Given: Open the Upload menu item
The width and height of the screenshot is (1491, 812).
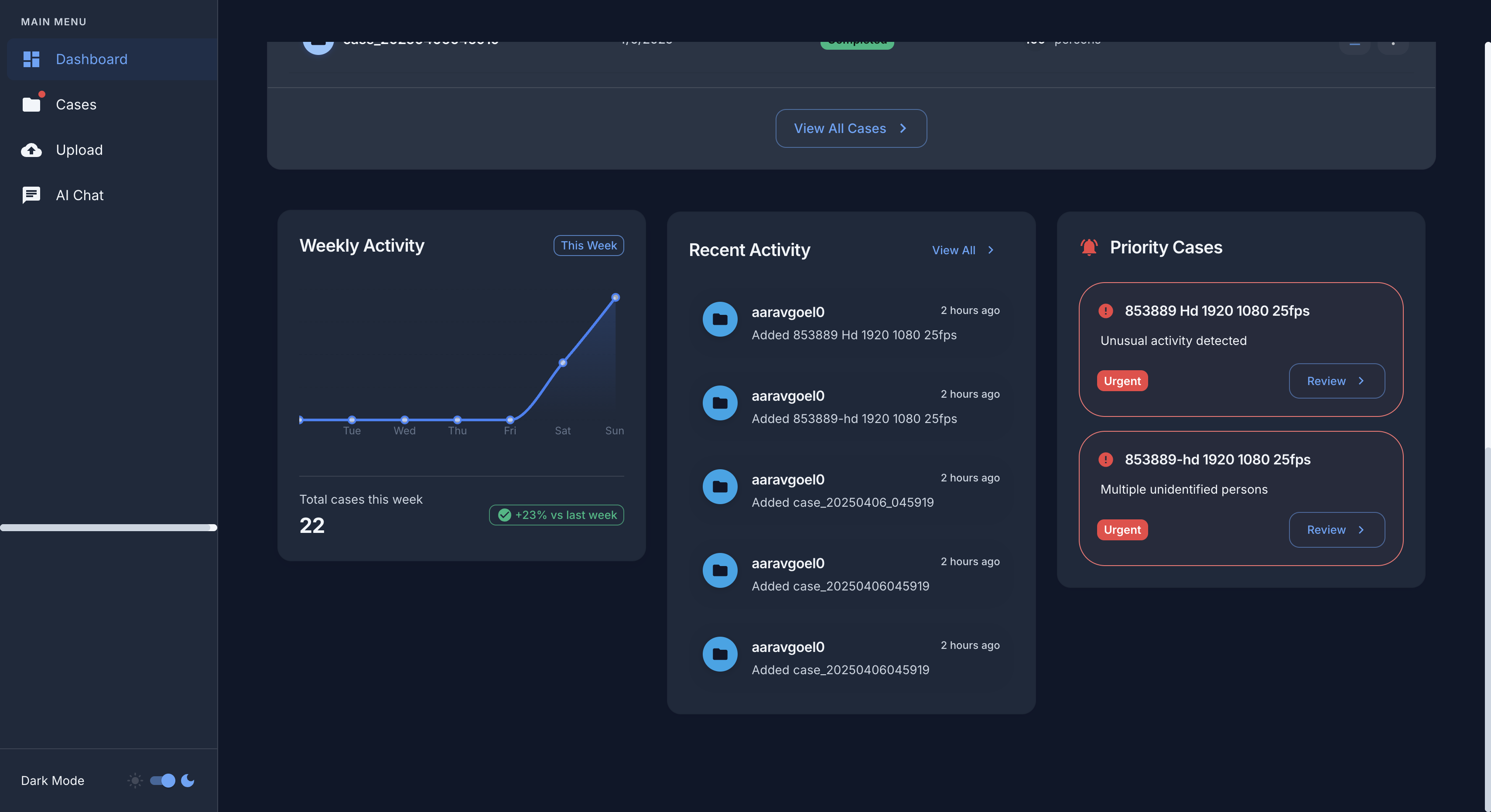Looking at the screenshot, I should [x=79, y=150].
